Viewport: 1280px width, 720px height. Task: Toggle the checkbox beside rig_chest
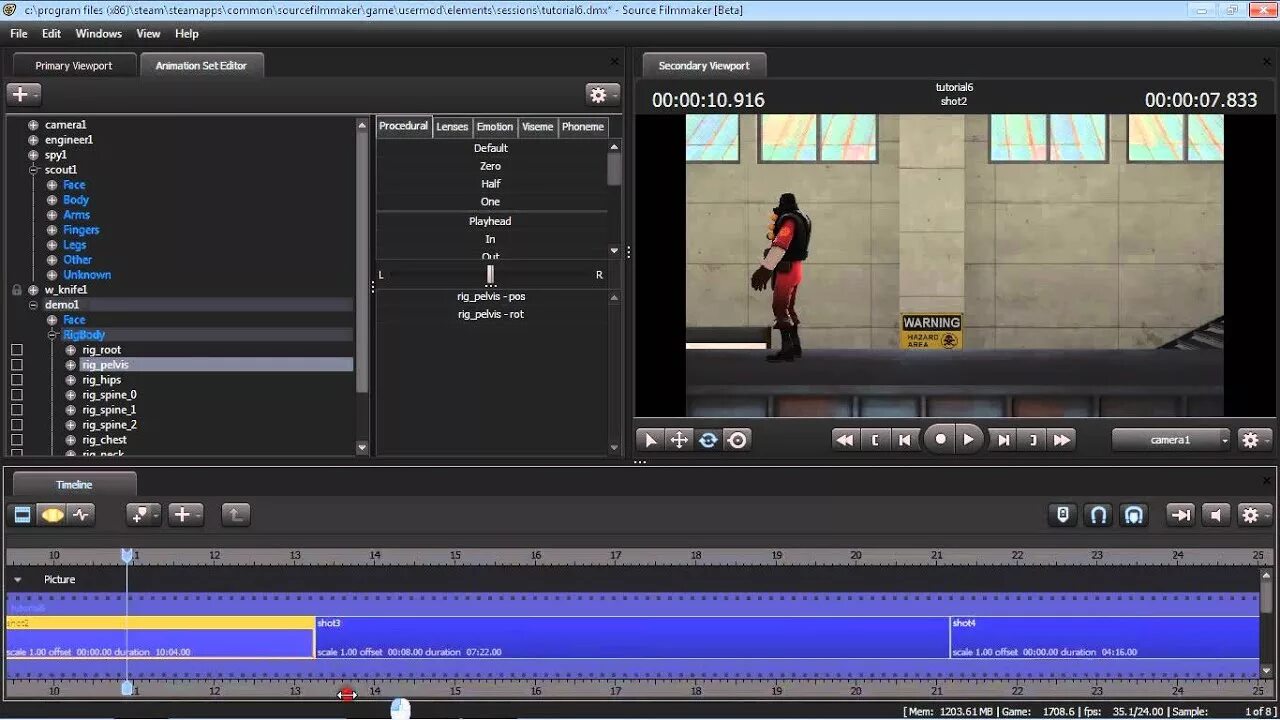point(16,440)
